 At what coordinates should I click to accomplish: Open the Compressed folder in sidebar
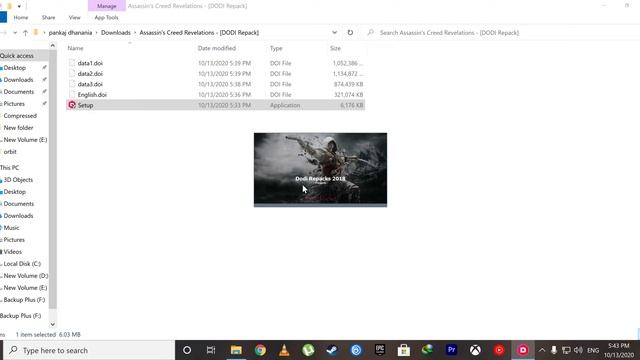click(x=20, y=116)
